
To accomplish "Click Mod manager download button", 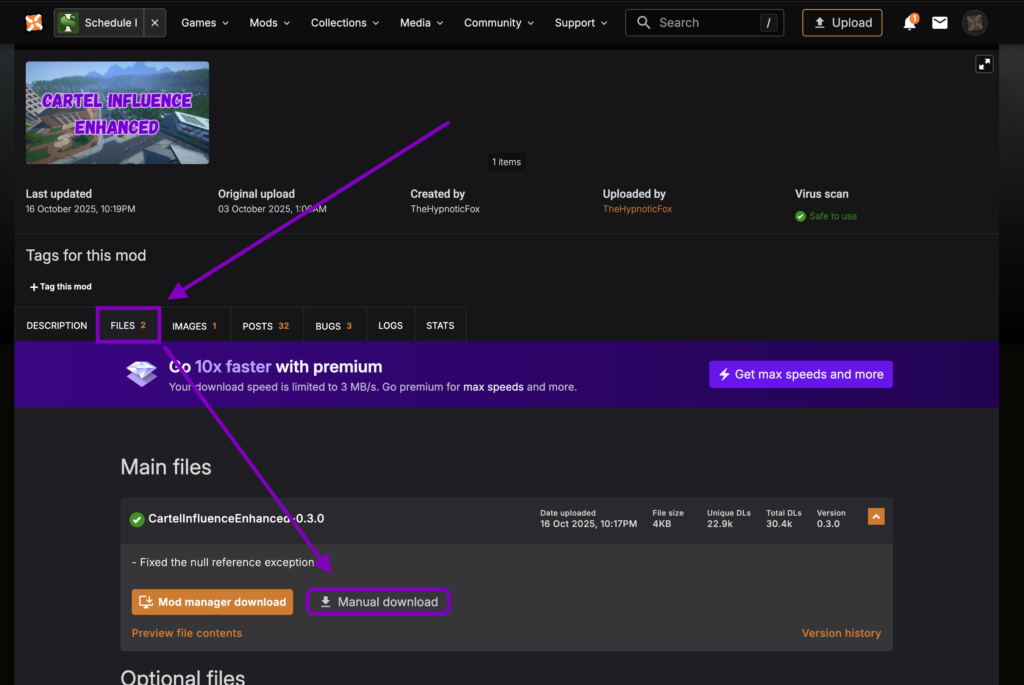I will (x=212, y=602).
